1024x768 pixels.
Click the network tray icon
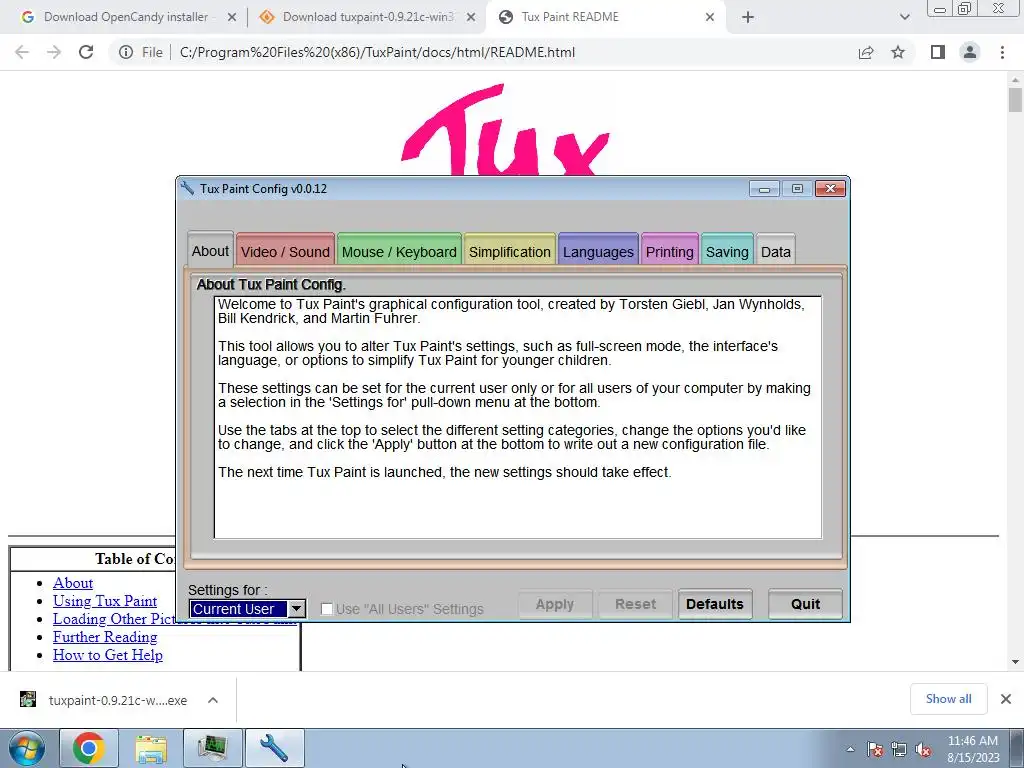(x=899, y=749)
